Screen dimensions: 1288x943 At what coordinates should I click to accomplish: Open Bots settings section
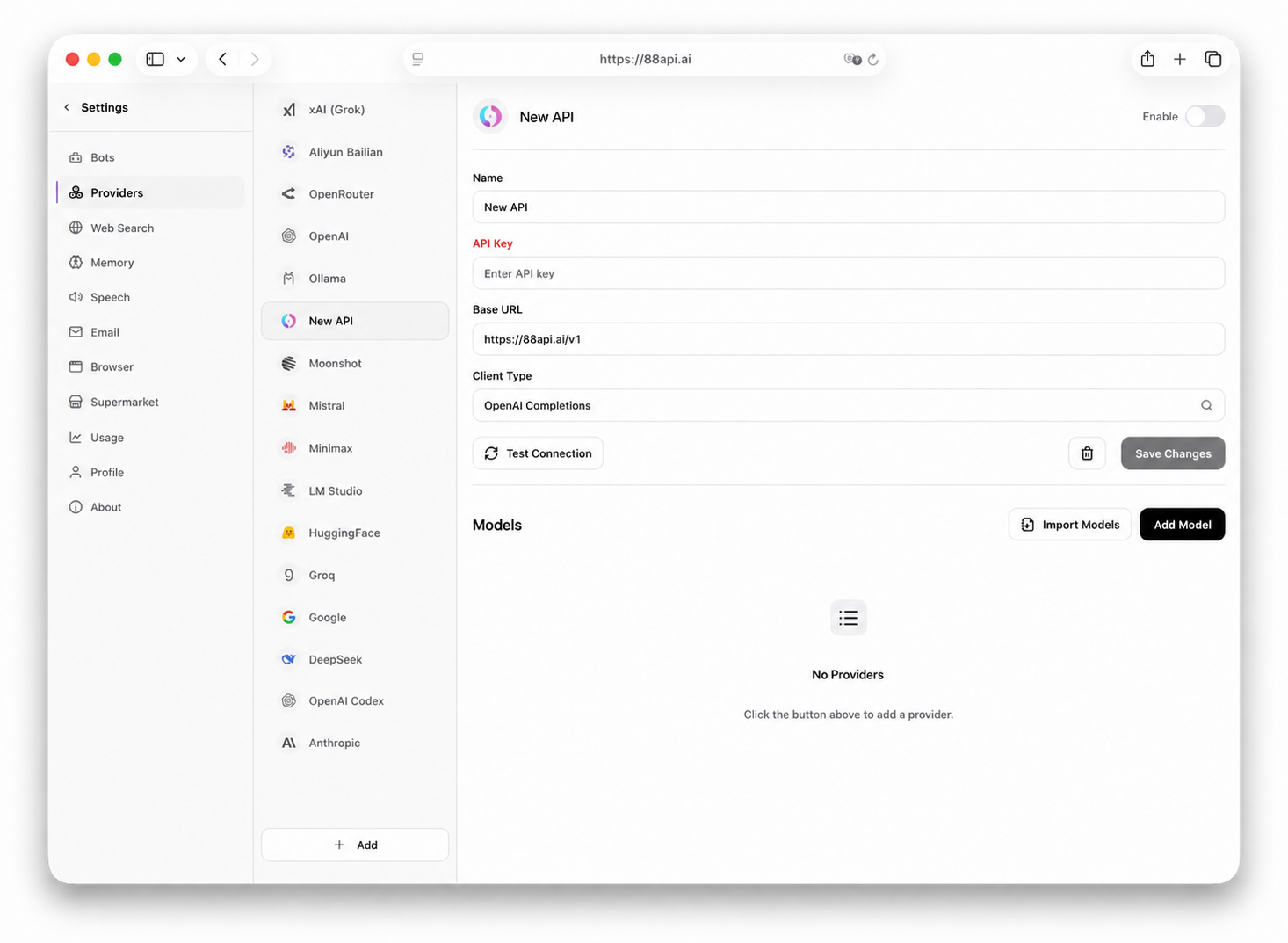pos(150,158)
